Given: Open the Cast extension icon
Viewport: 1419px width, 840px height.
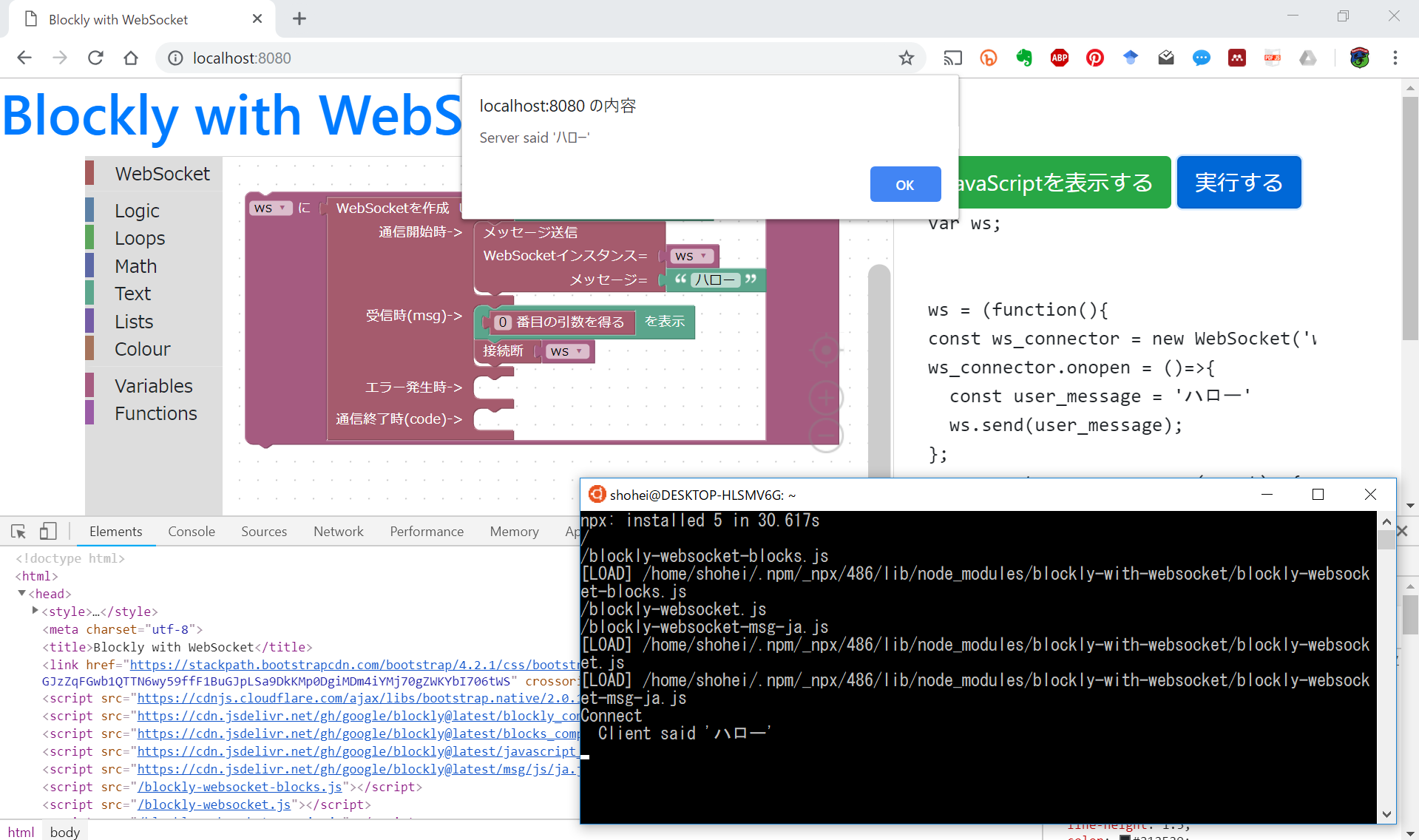Looking at the screenshot, I should tap(952, 58).
